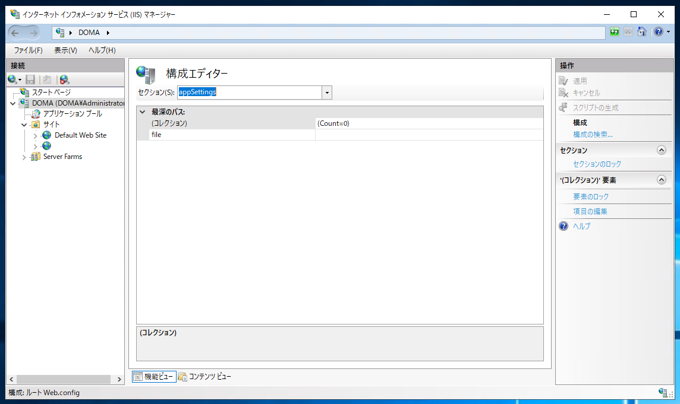
Task: Select the DOMA server node
Action: pyautogui.click(x=78, y=103)
